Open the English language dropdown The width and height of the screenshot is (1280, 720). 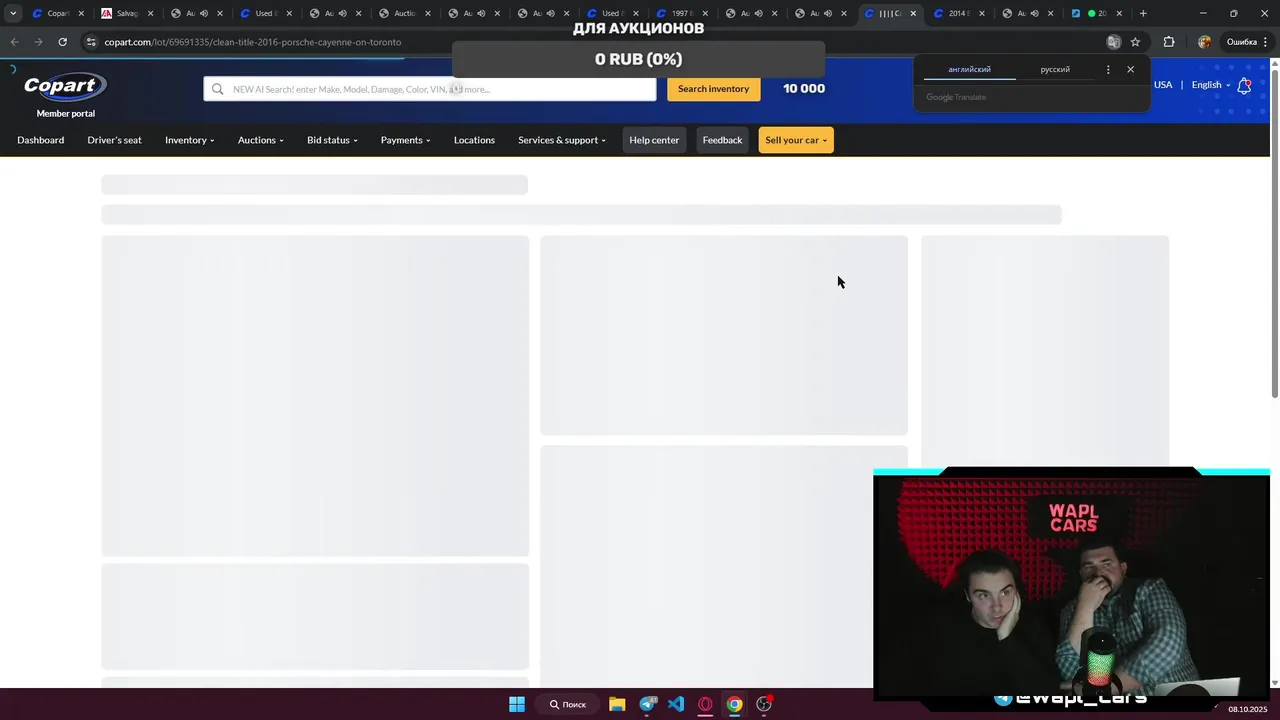coord(1210,85)
